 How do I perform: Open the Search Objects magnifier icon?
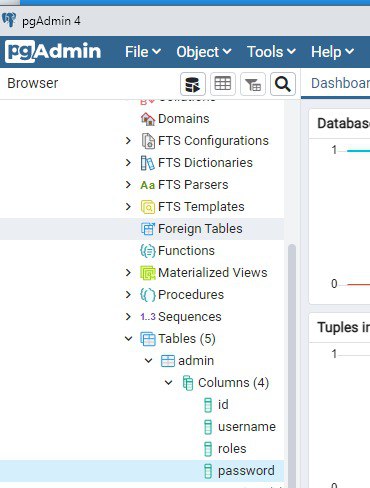(283, 84)
